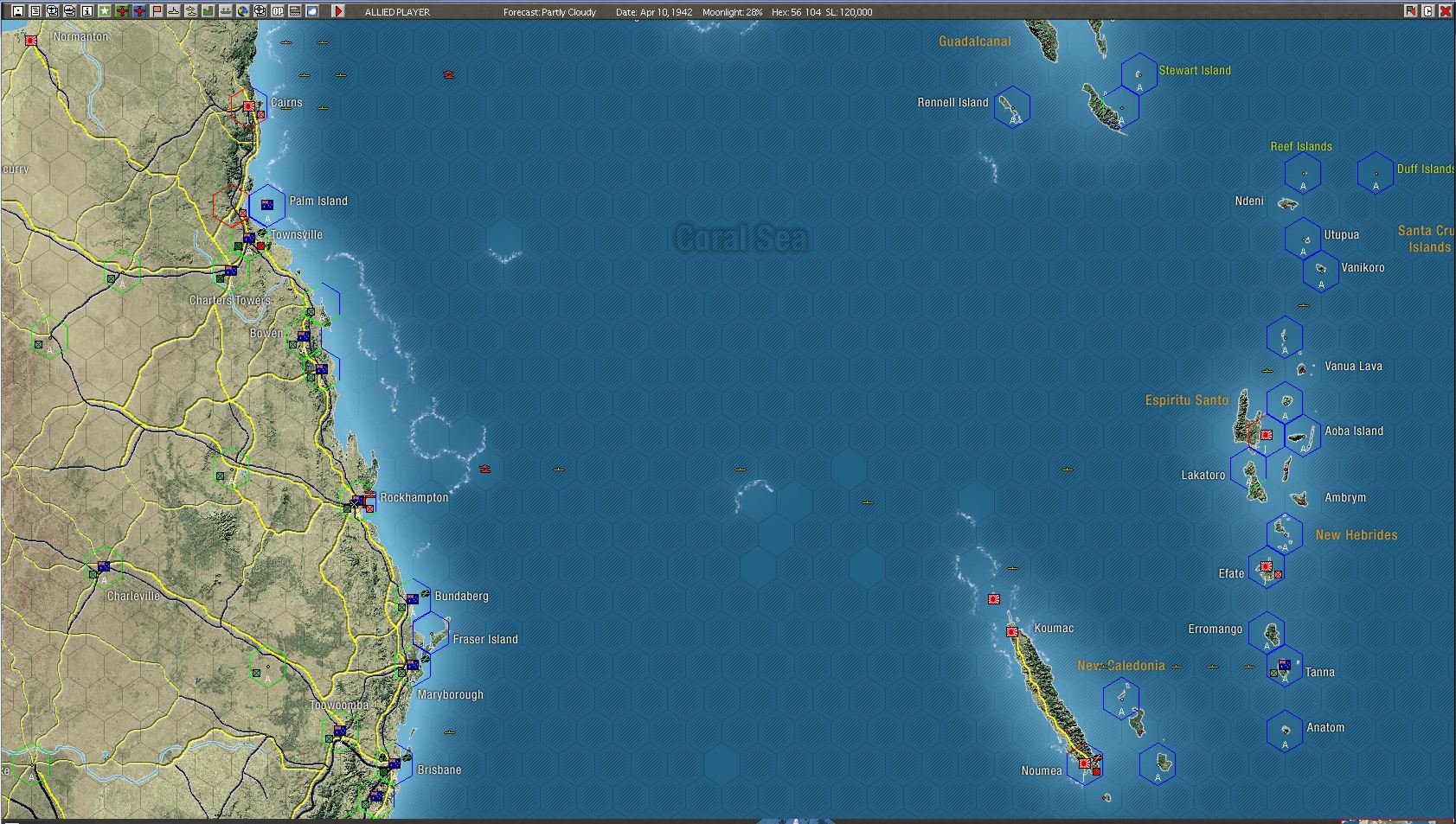Select the flag marker at Charleville
This screenshot has width=1456, height=824.
[104, 566]
